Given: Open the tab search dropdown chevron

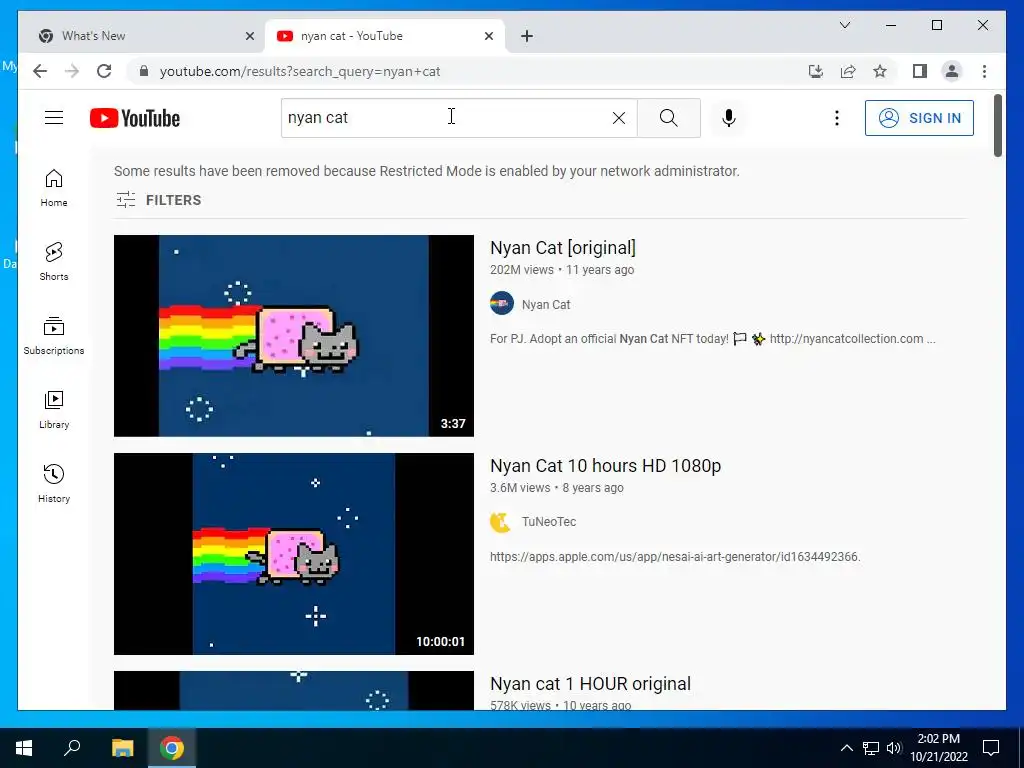Looking at the screenshot, I should tap(844, 25).
